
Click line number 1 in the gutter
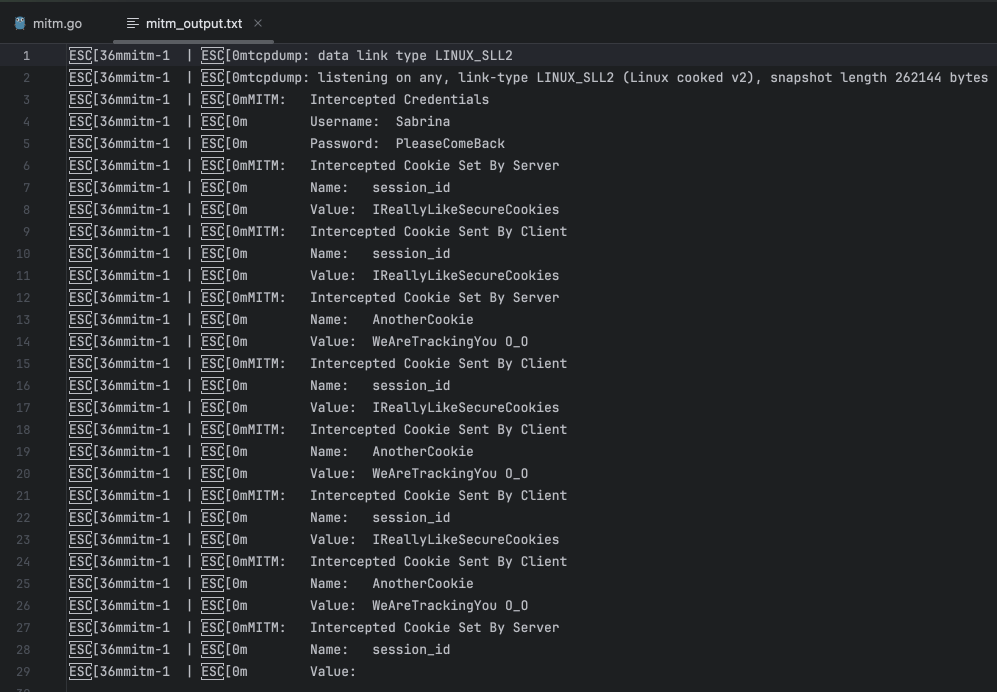(x=26, y=56)
